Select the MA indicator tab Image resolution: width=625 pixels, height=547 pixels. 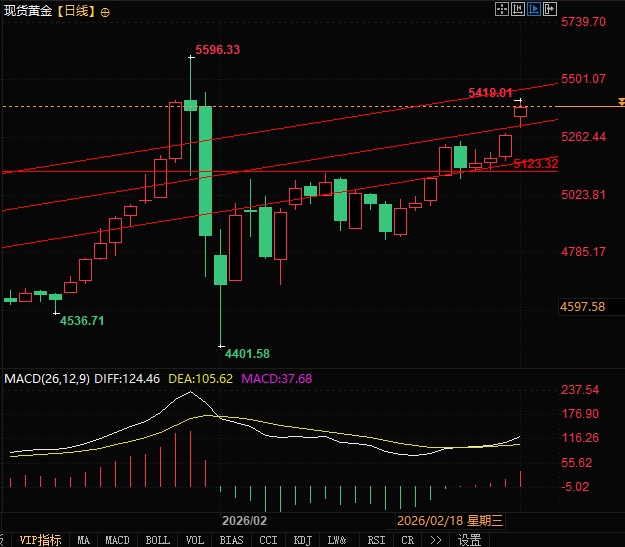[x=83, y=540]
